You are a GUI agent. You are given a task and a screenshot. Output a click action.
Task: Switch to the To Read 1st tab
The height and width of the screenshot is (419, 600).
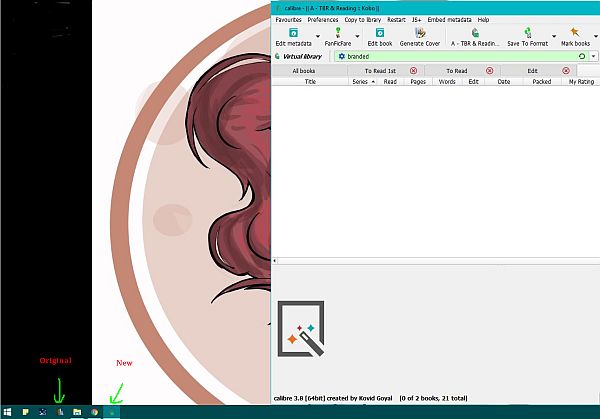380,71
